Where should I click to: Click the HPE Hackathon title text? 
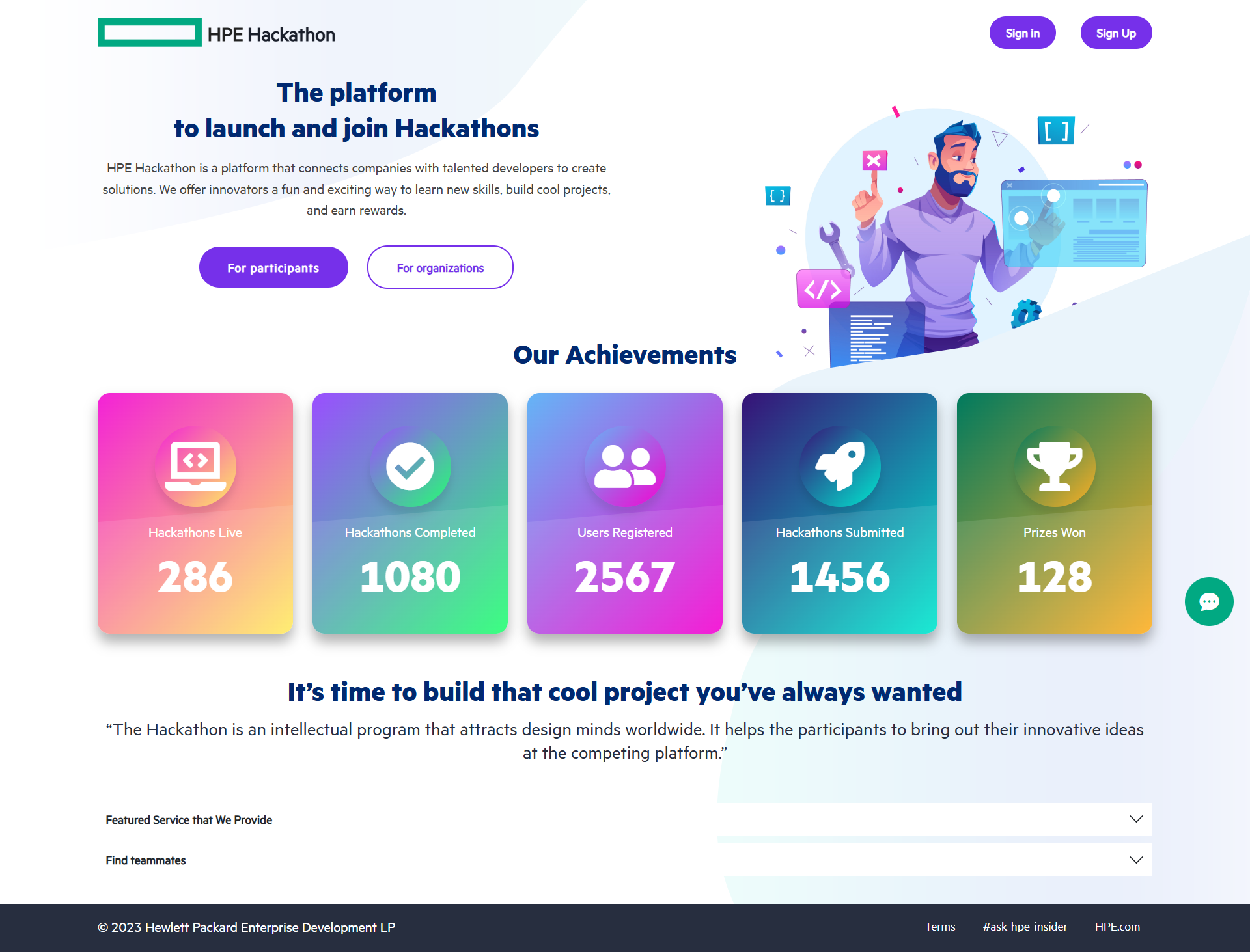(271, 34)
